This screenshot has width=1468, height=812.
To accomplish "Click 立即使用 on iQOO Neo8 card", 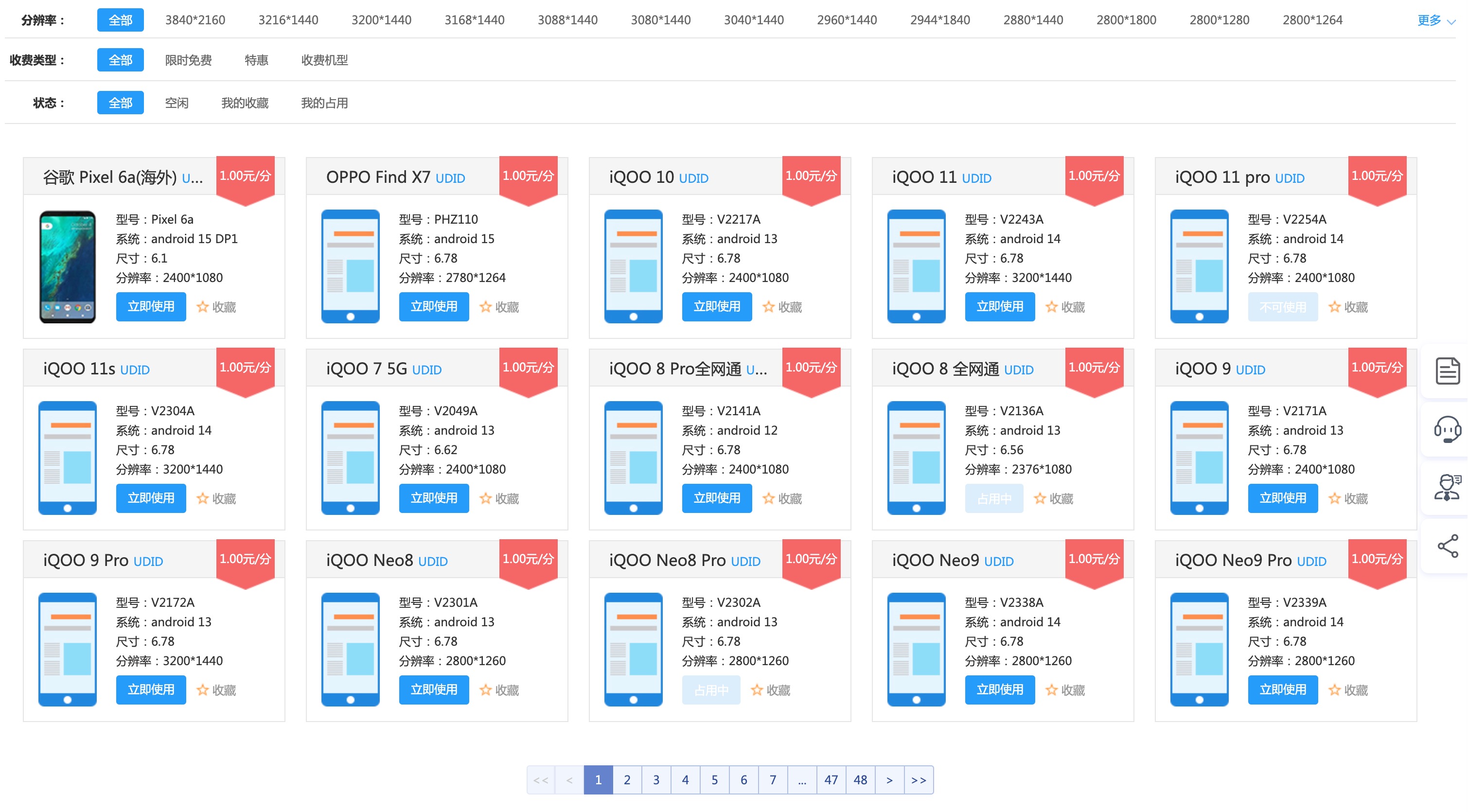I will point(434,689).
